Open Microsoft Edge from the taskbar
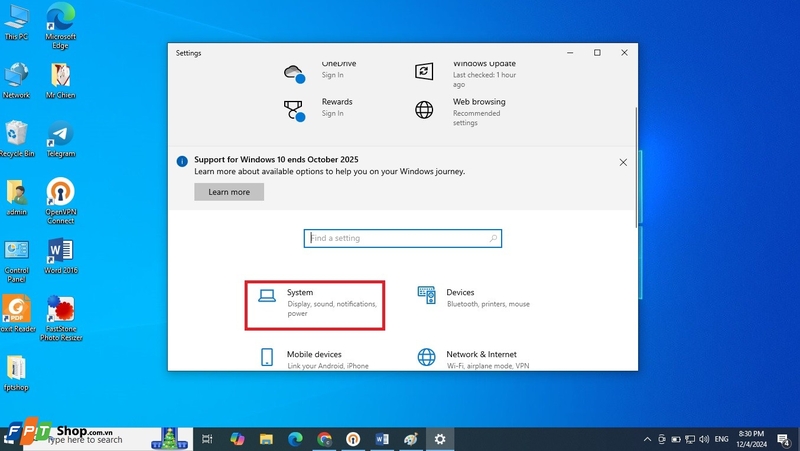Viewport: 800px width, 451px height. [x=295, y=439]
